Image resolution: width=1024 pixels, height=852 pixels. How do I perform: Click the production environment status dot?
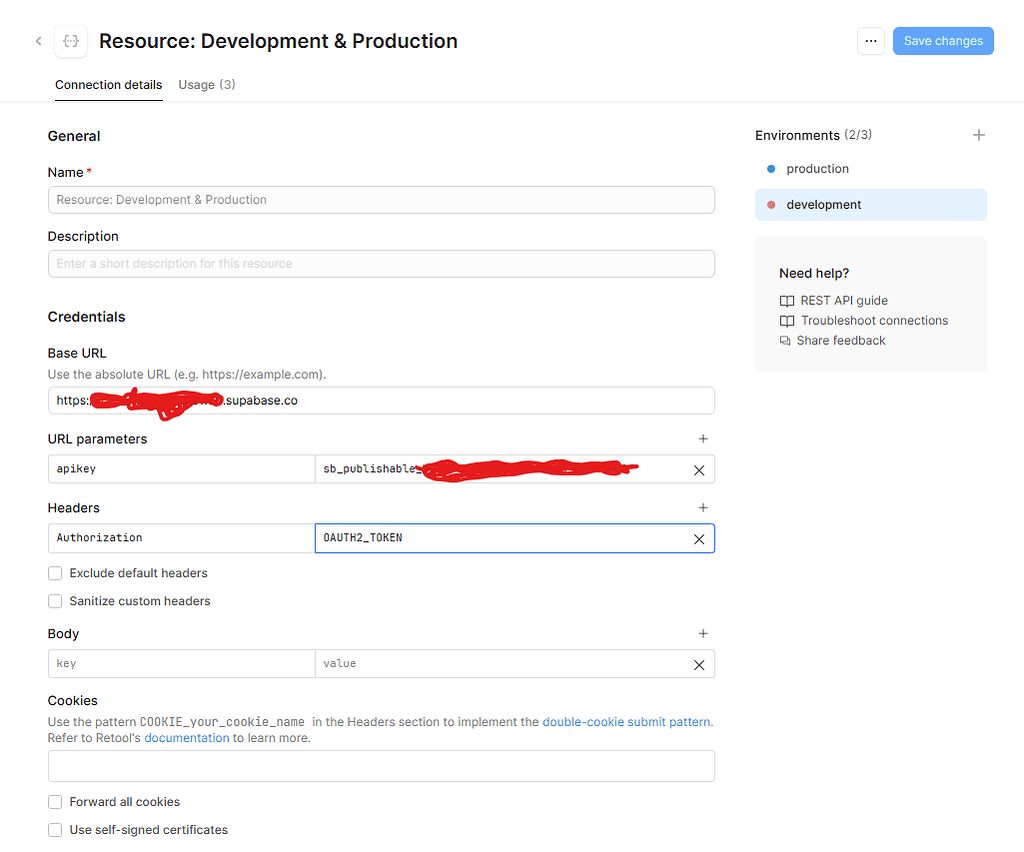(x=769, y=169)
